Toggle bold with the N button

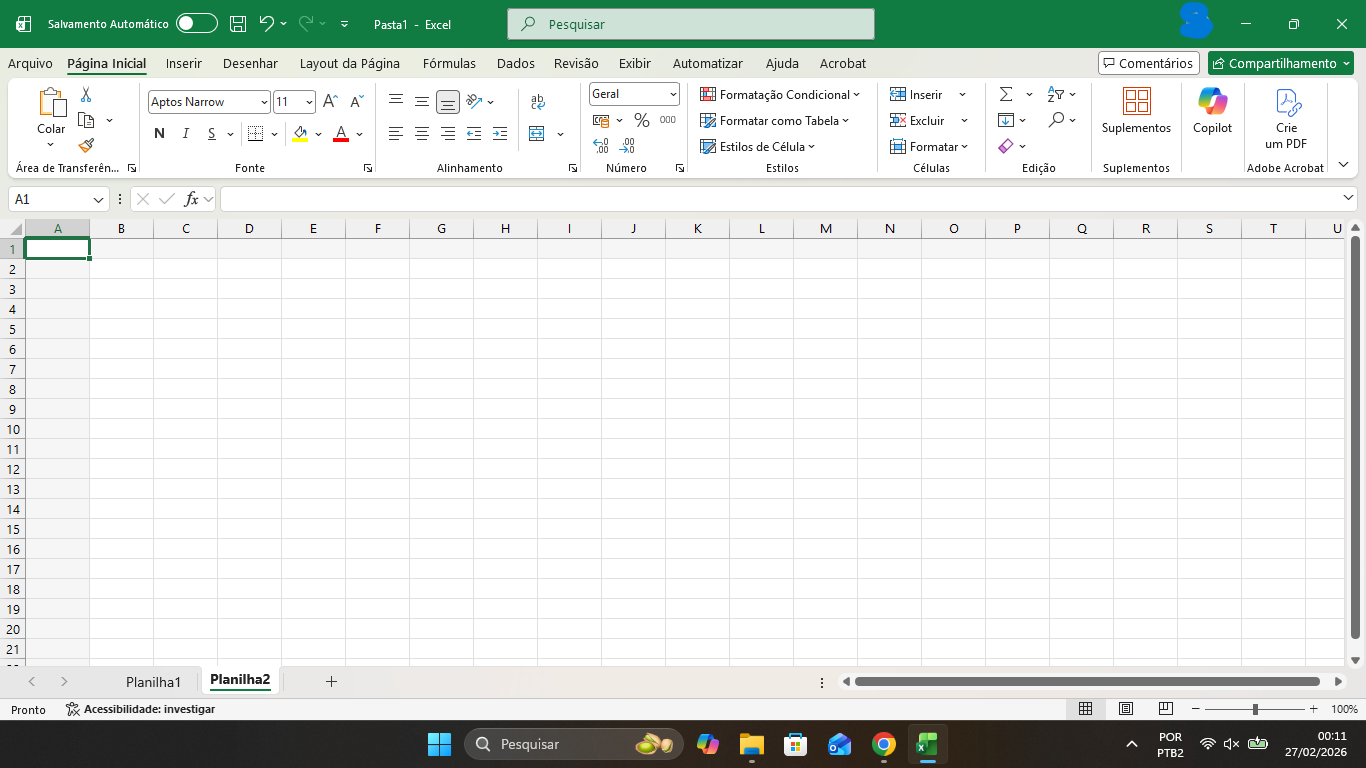pyautogui.click(x=159, y=134)
